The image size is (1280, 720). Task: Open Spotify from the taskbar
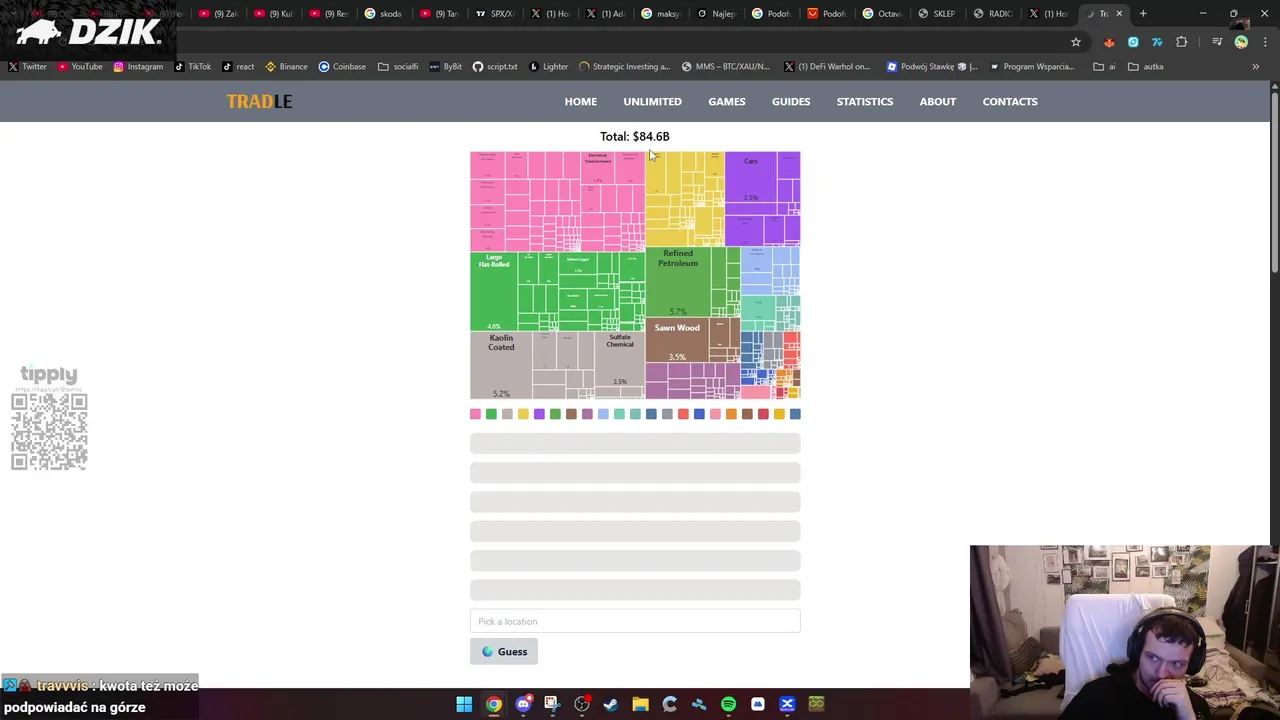pos(728,704)
